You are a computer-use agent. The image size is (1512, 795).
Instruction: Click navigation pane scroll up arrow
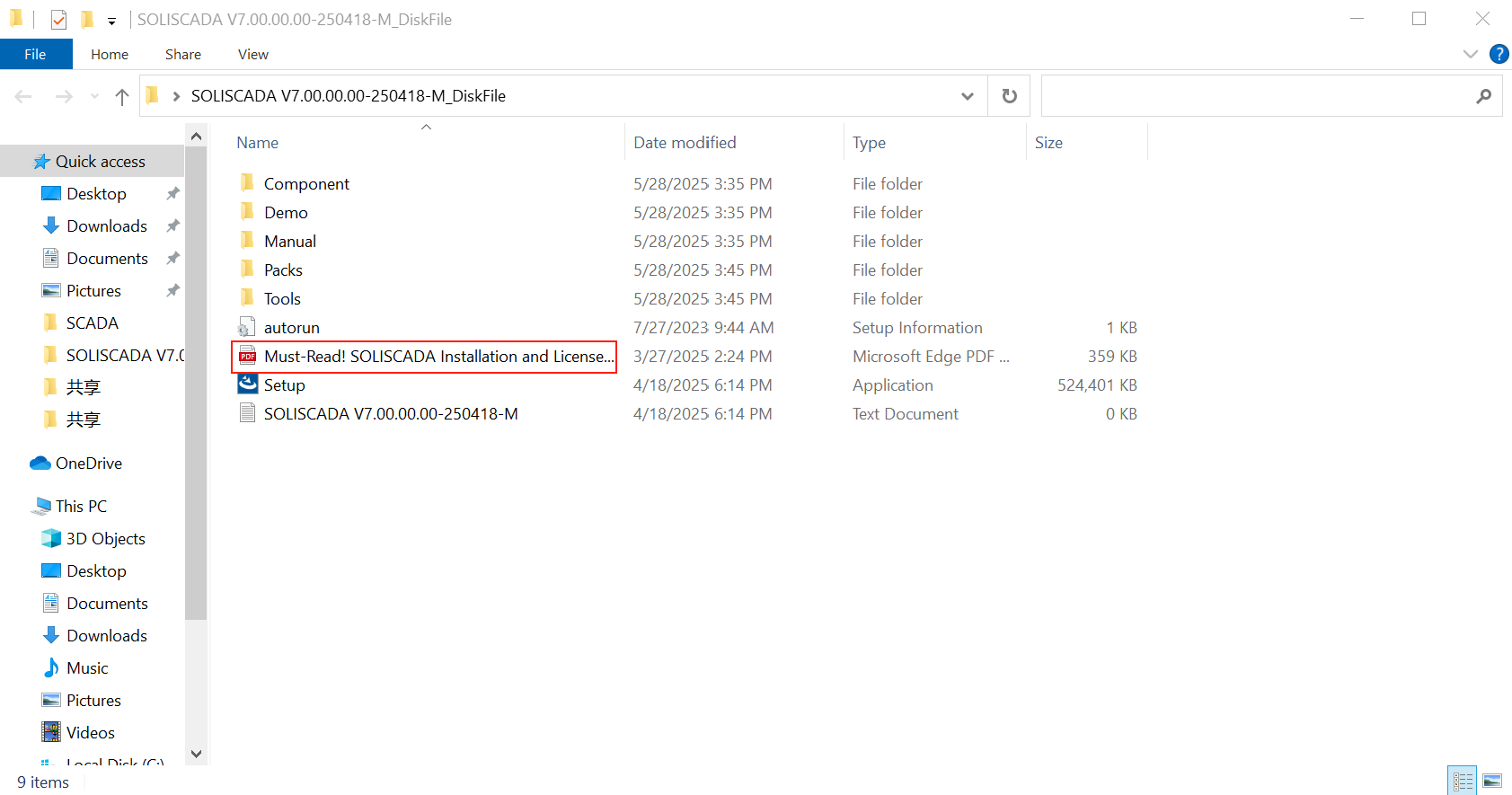196,136
